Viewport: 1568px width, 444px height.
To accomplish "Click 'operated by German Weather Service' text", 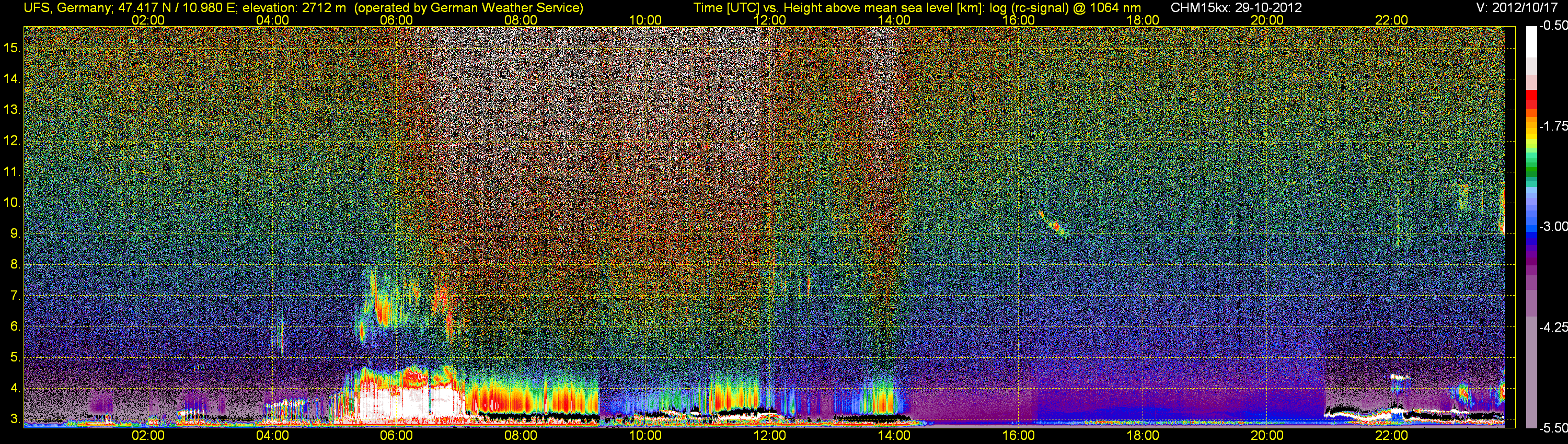I will (x=469, y=8).
